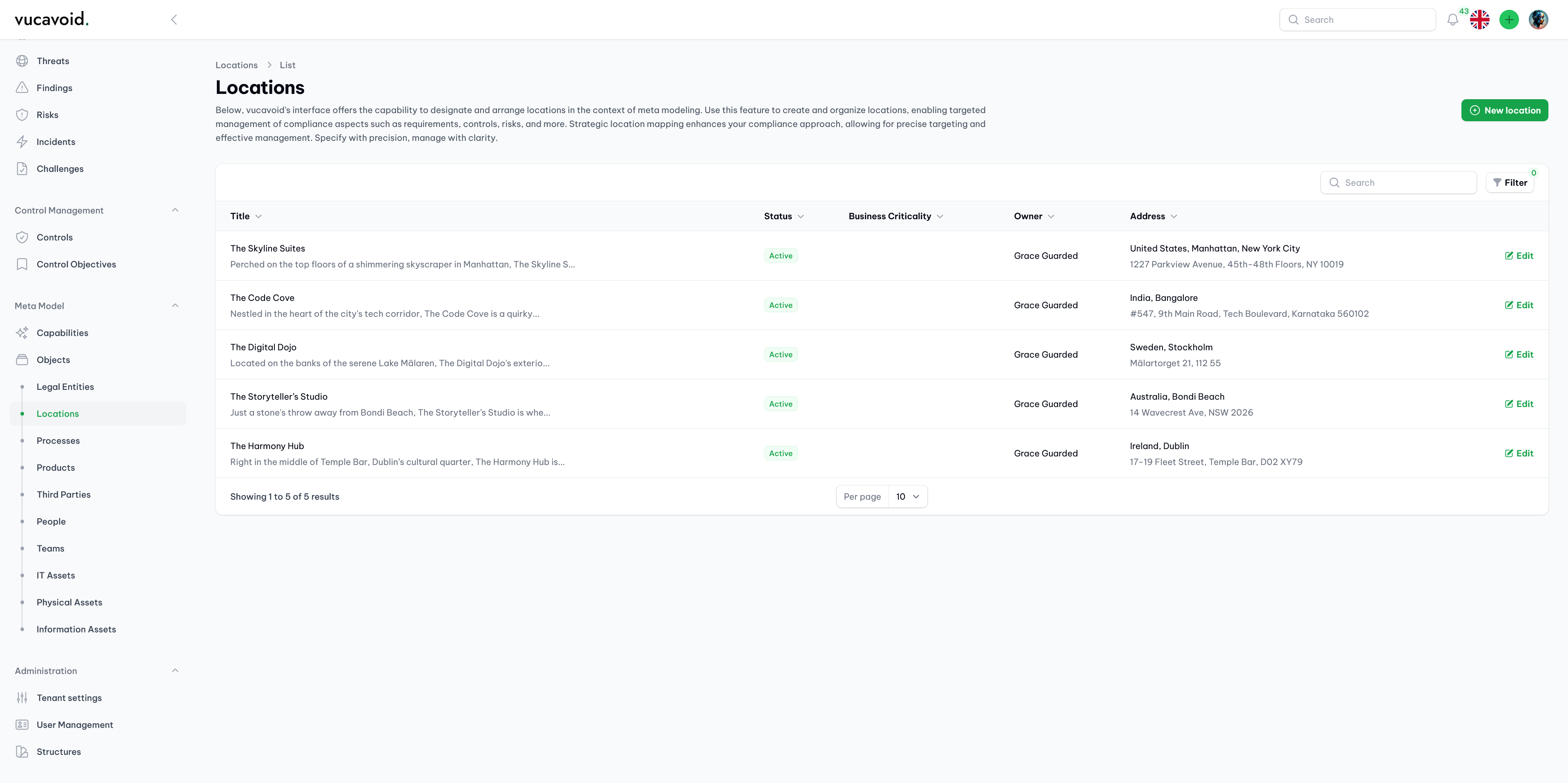Click the Challenges icon in sidebar
The height and width of the screenshot is (783, 1568).
click(22, 168)
